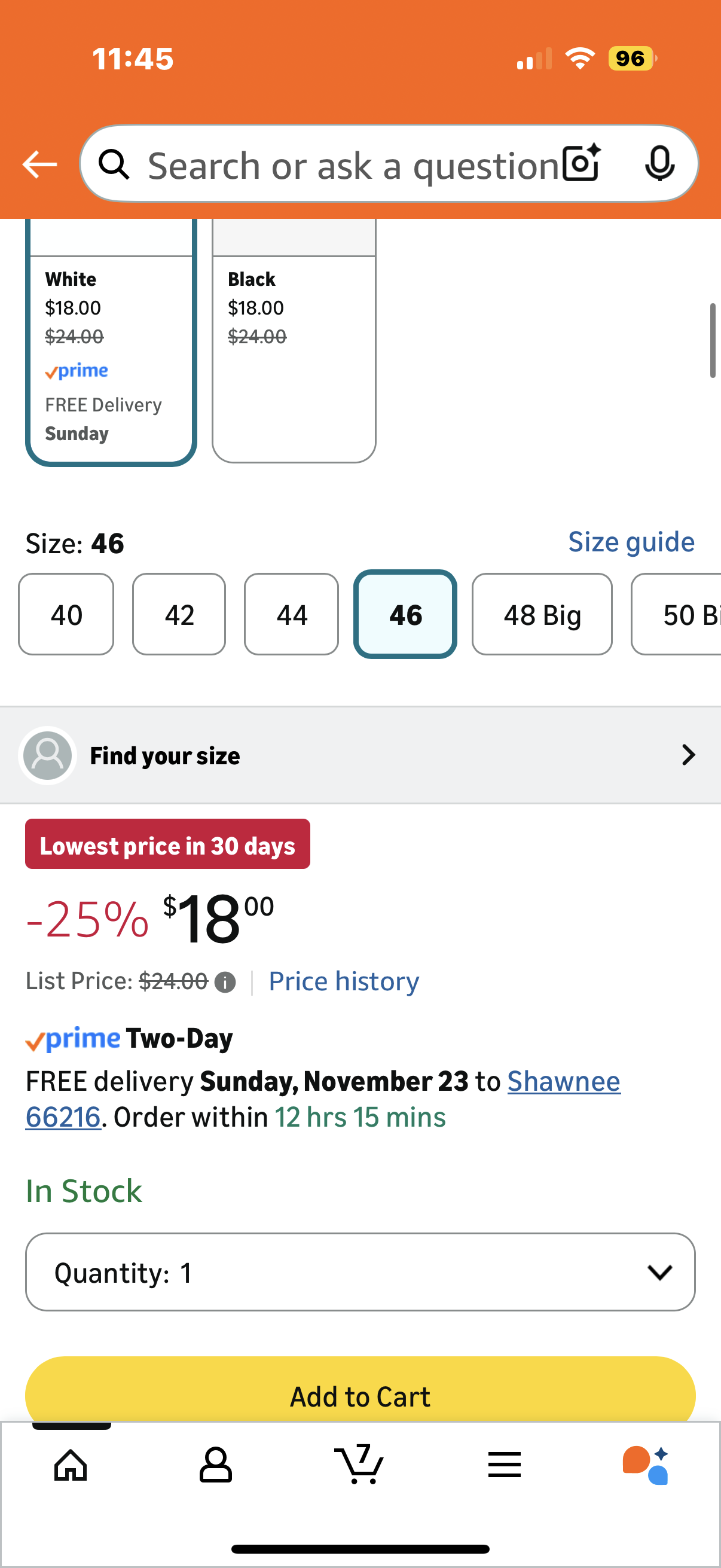Click list price info icon
This screenshot has width=721, height=1568.
[225, 982]
